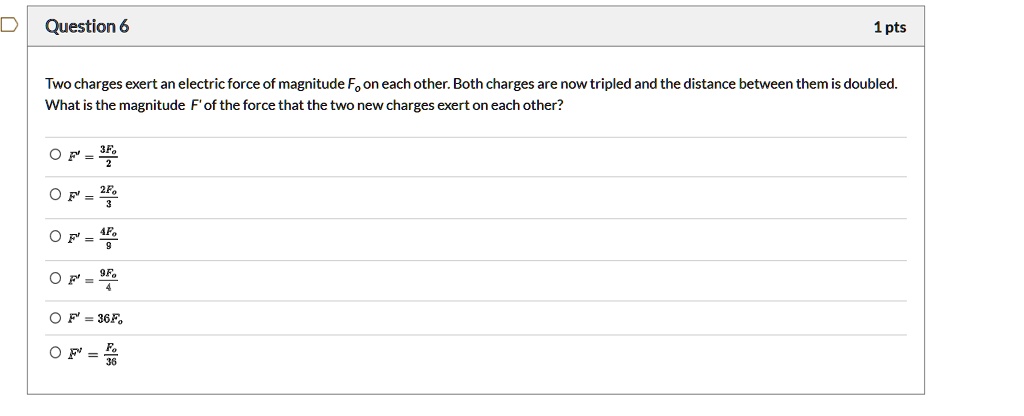Image resolution: width=1024 pixels, height=416 pixels.
Task: Choose radio button for F' = F₀/36
Action: (54, 353)
